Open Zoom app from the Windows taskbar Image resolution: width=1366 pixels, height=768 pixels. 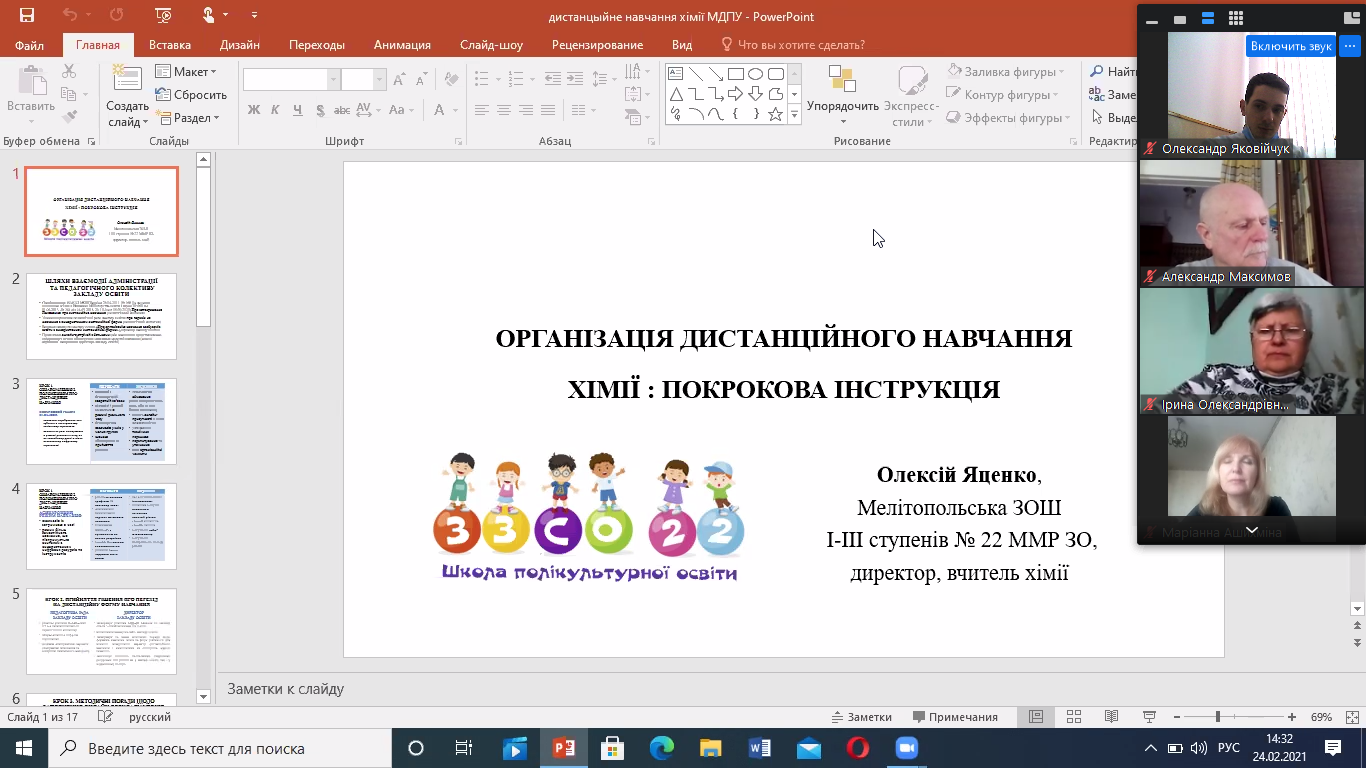pos(906,748)
